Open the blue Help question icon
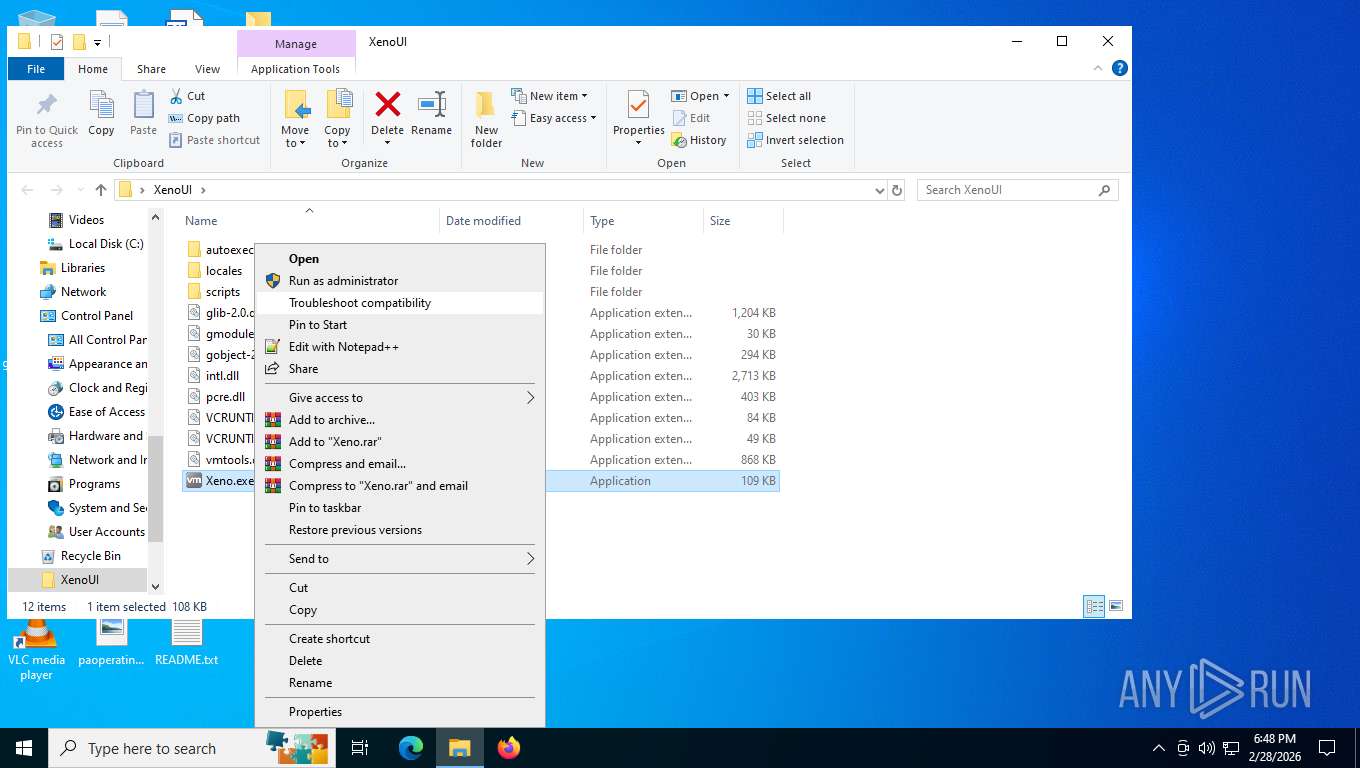This screenshot has width=1360, height=768. 1120,68
